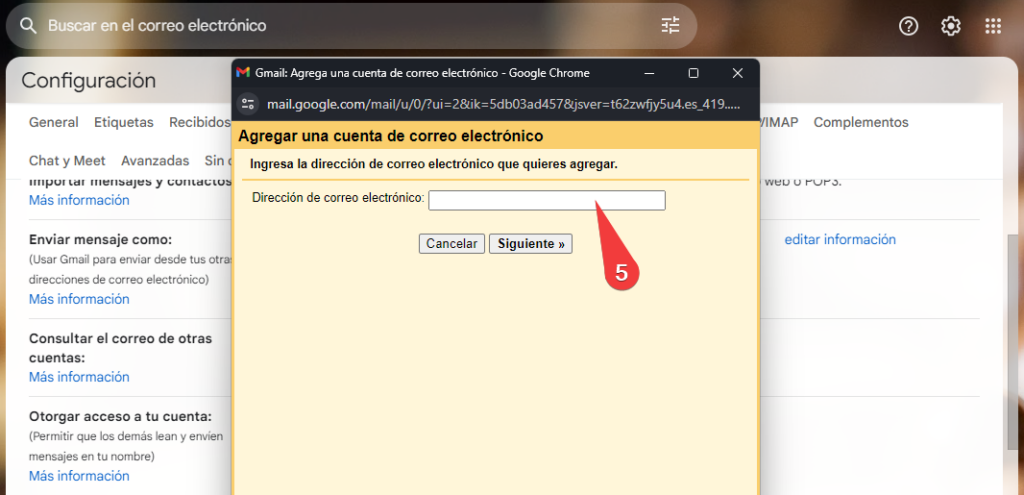1024x495 pixels.
Task: Open the Etiquetas tab
Action: (x=123, y=122)
